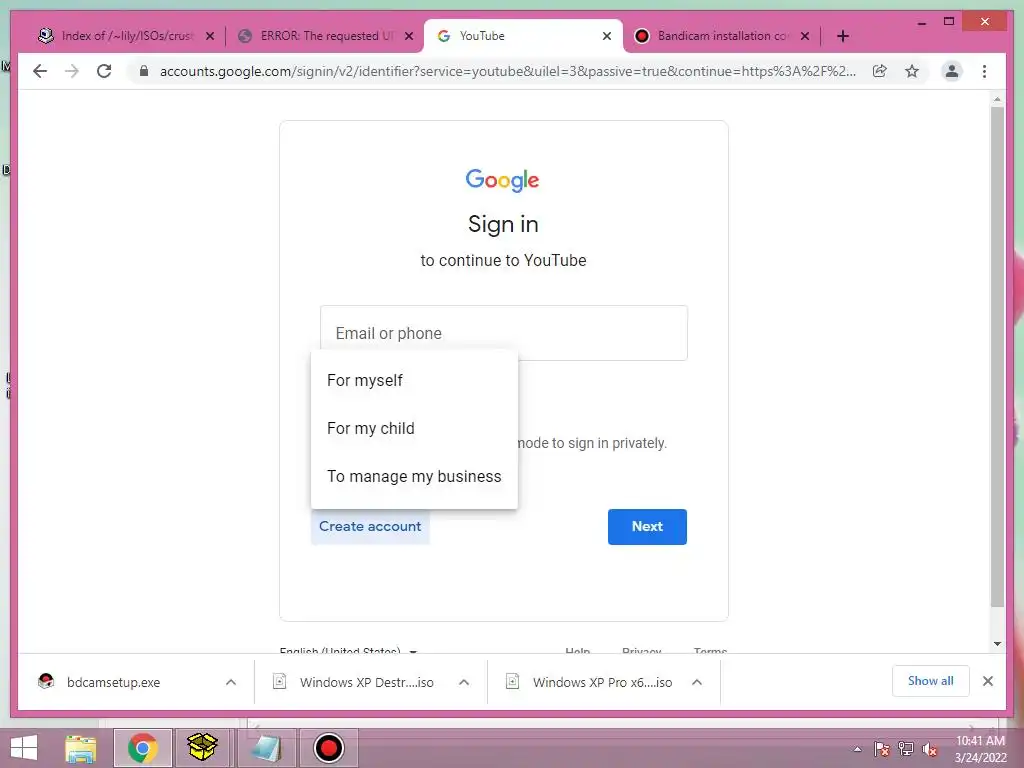The height and width of the screenshot is (768, 1024).
Task: Click the Google logo
Action: pos(502,180)
